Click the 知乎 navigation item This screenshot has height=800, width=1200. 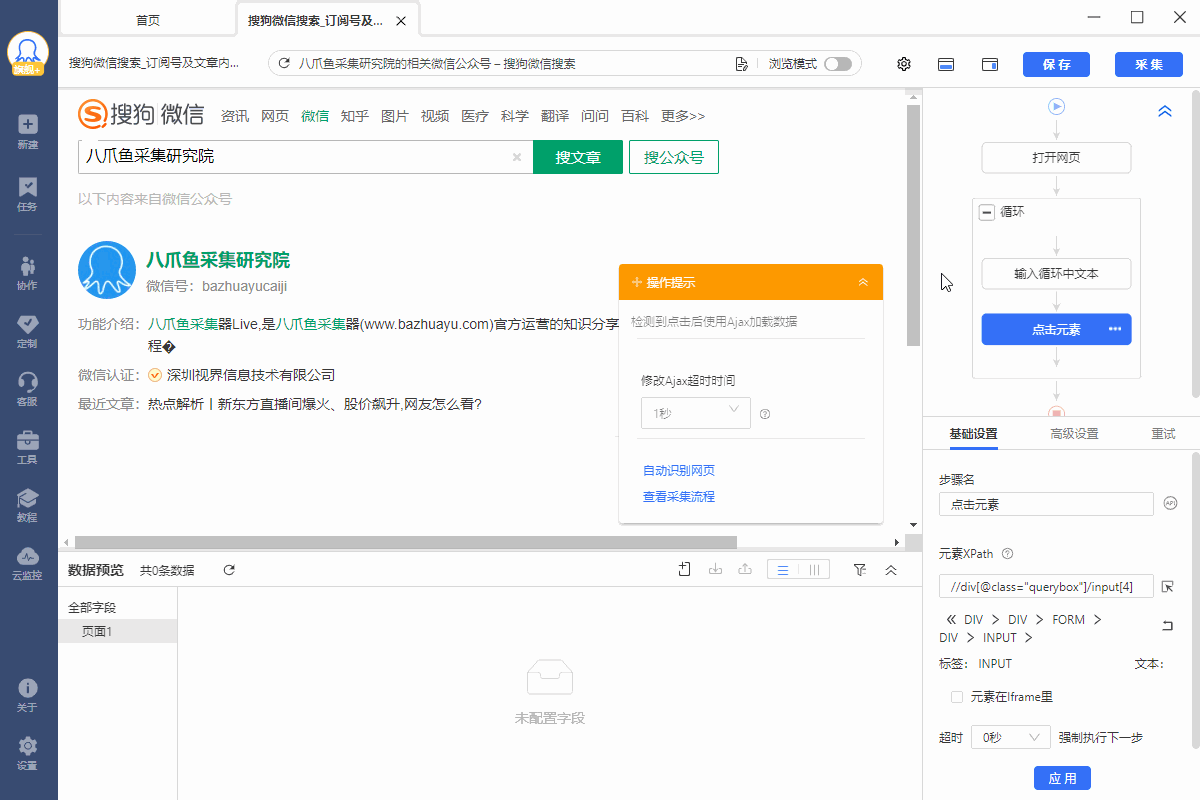tap(355, 116)
